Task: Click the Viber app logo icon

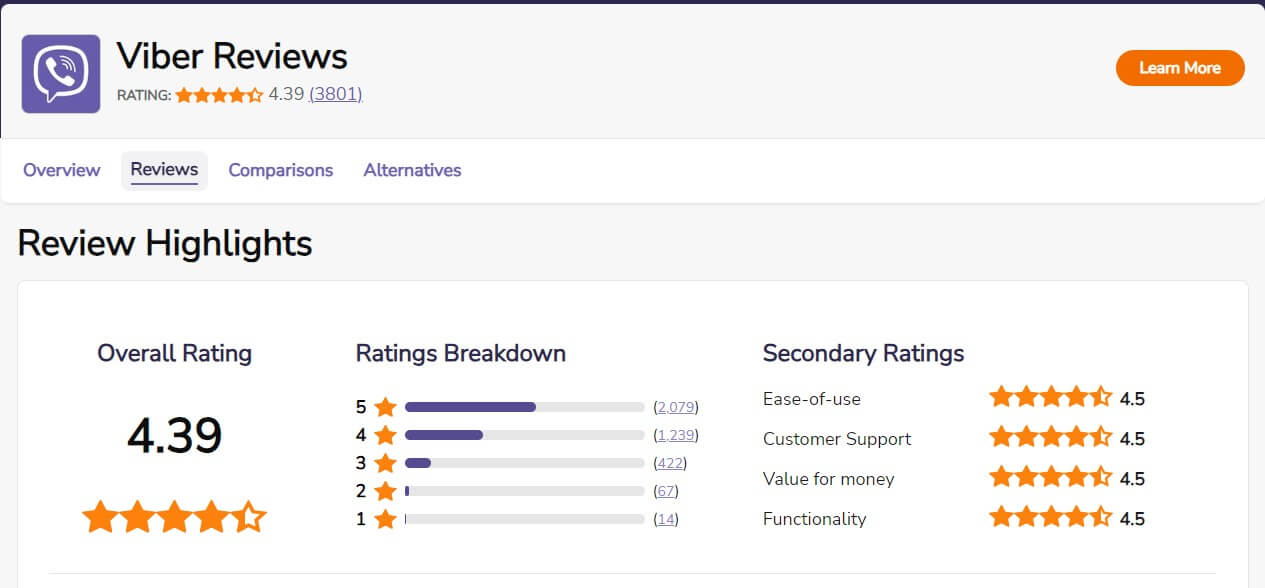Action: [61, 74]
